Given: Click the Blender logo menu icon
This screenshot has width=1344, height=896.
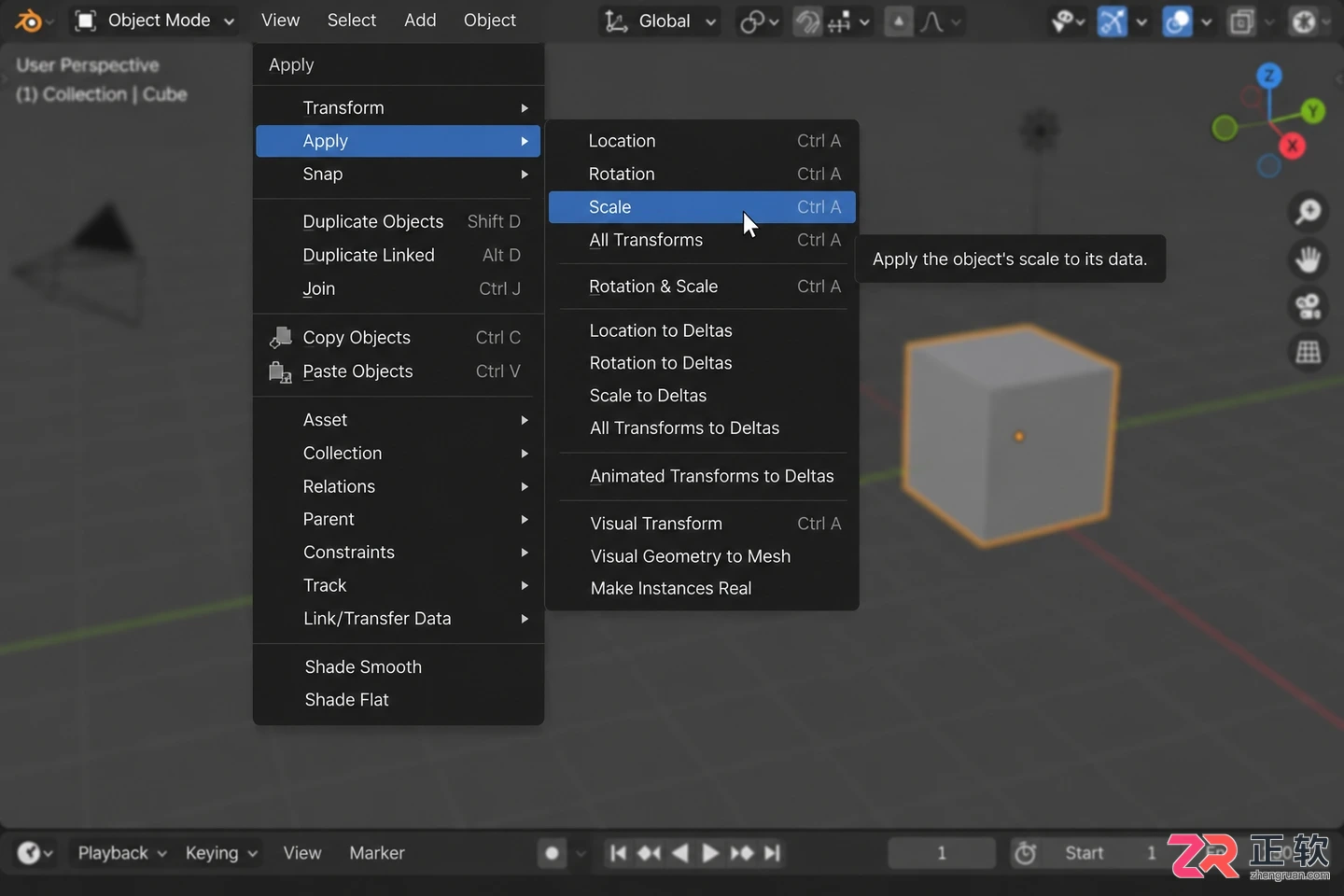Looking at the screenshot, I should [29, 21].
